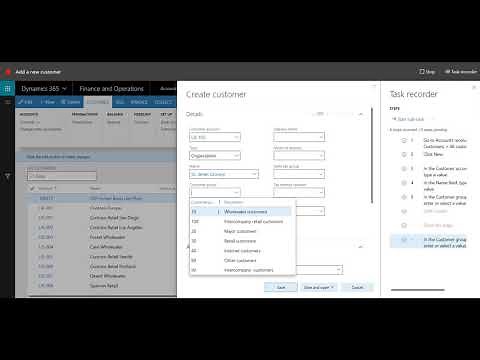The image size is (480, 360).
Task: Click step 4 Name field icon
Action: pyautogui.click(x=404, y=183)
